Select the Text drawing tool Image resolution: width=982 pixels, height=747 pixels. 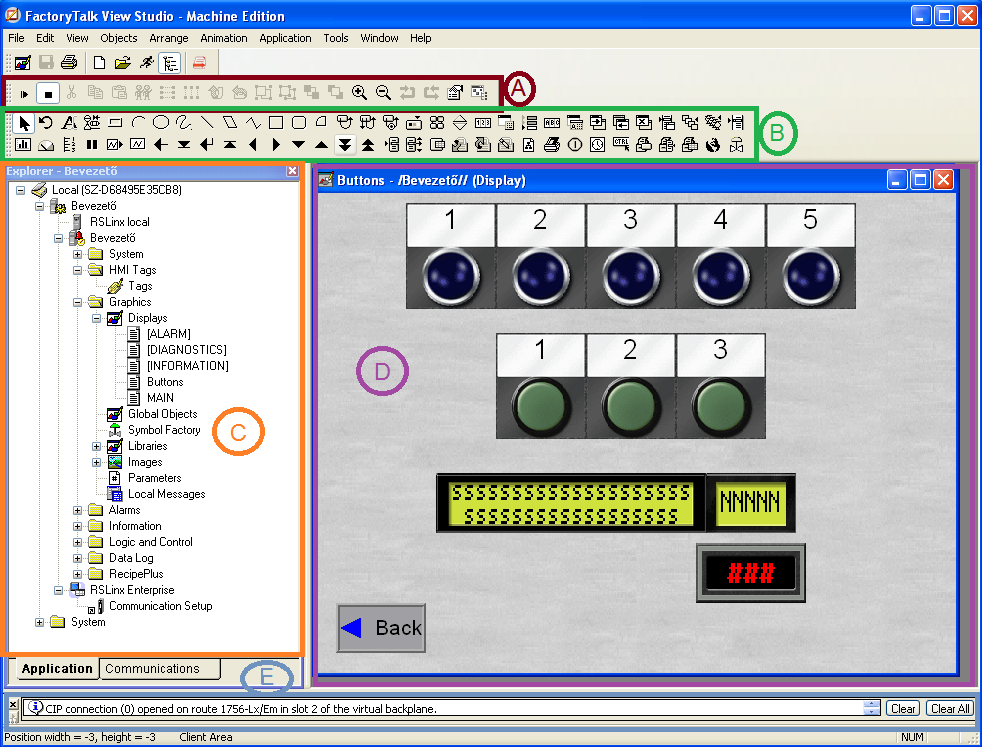pyautogui.click(x=69, y=122)
